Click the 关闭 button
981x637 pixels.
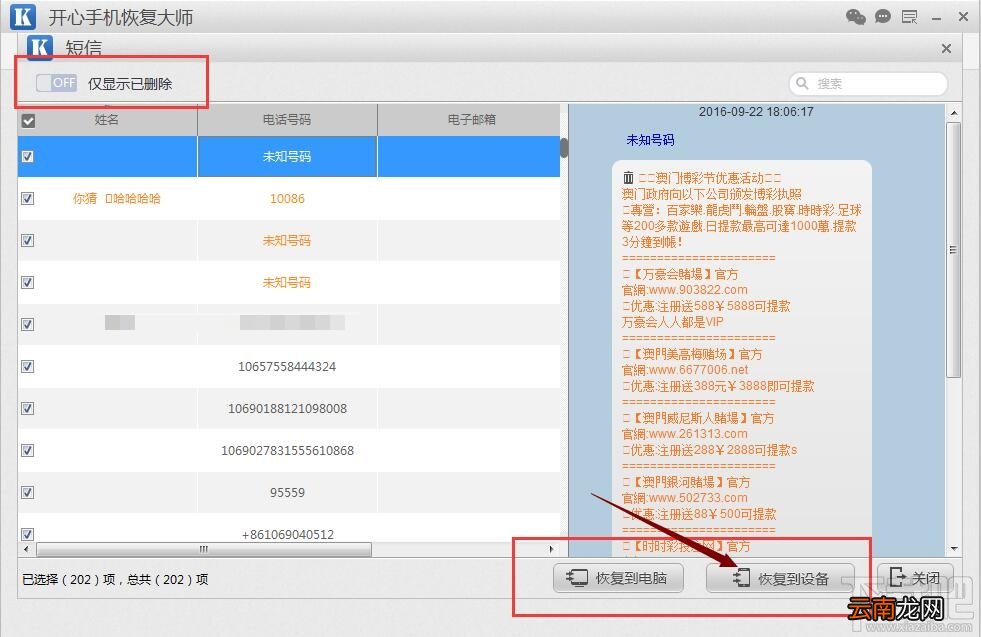tap(915, 578)
